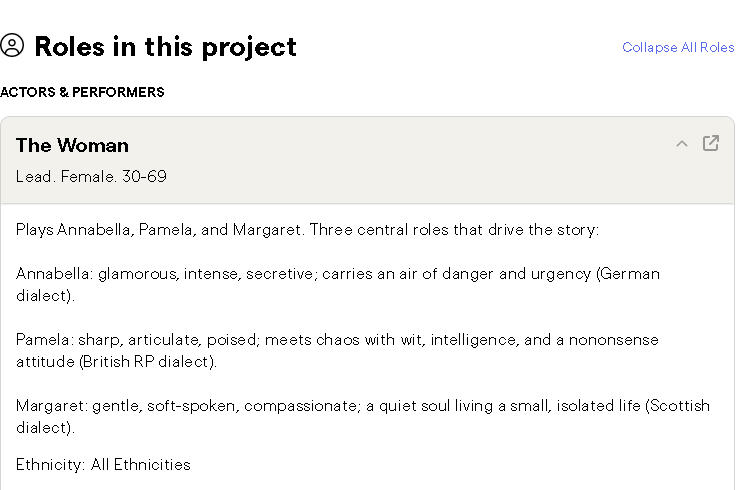736x490 pixels.
Task: Click the Pamela character description paragraph
Action: [x=300, y=339]
